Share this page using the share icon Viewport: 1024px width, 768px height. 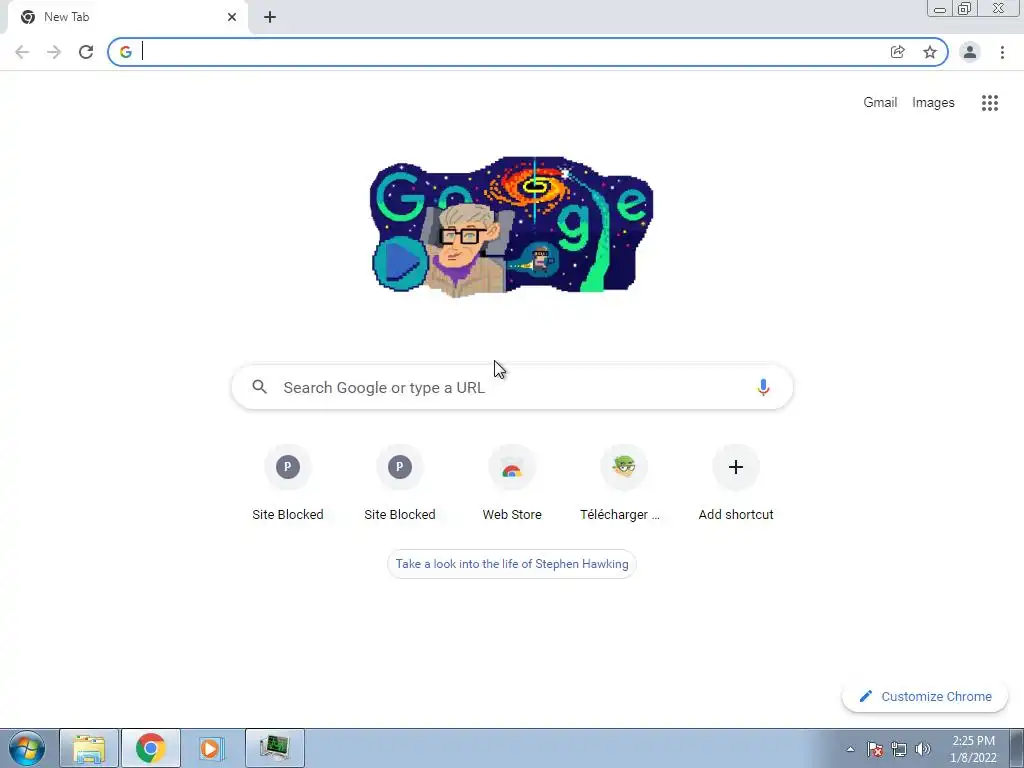click(897, 52)
